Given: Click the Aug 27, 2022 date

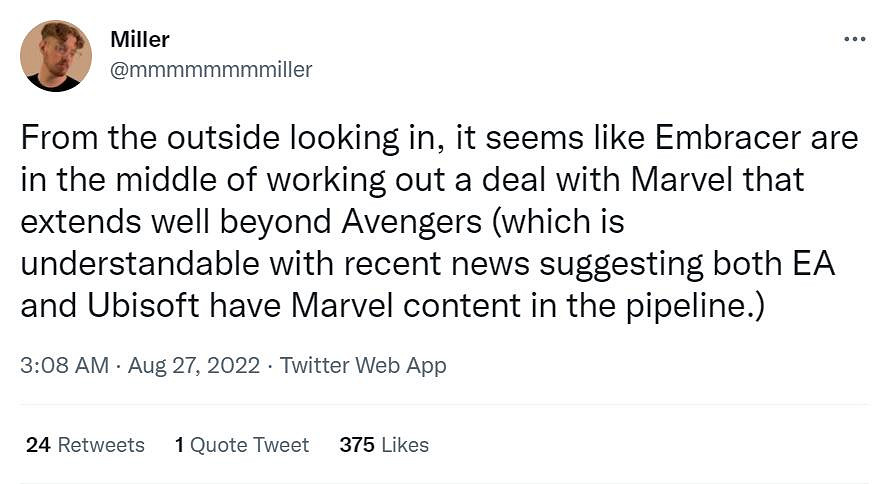Looking at the screenshot, I should point(194,365).
